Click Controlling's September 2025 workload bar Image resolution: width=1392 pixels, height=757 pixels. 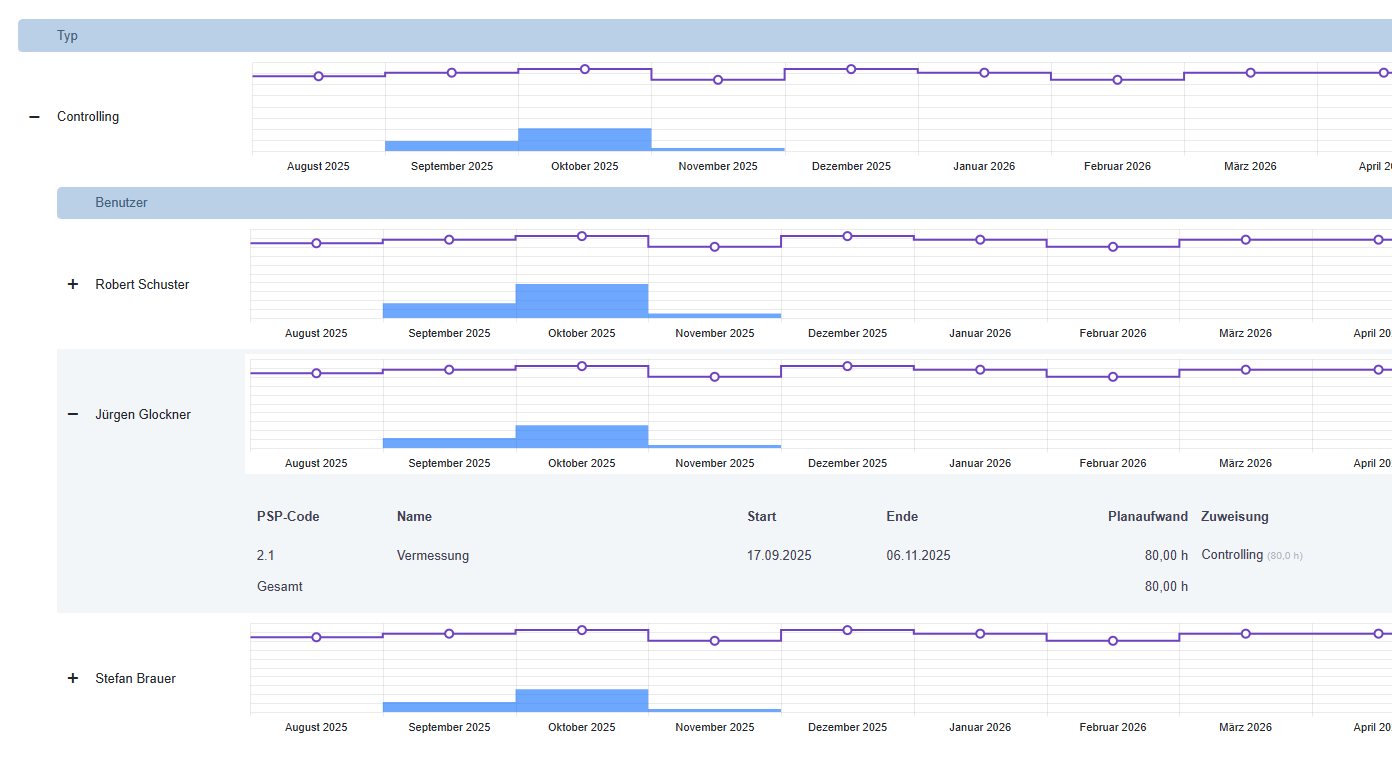451,146
